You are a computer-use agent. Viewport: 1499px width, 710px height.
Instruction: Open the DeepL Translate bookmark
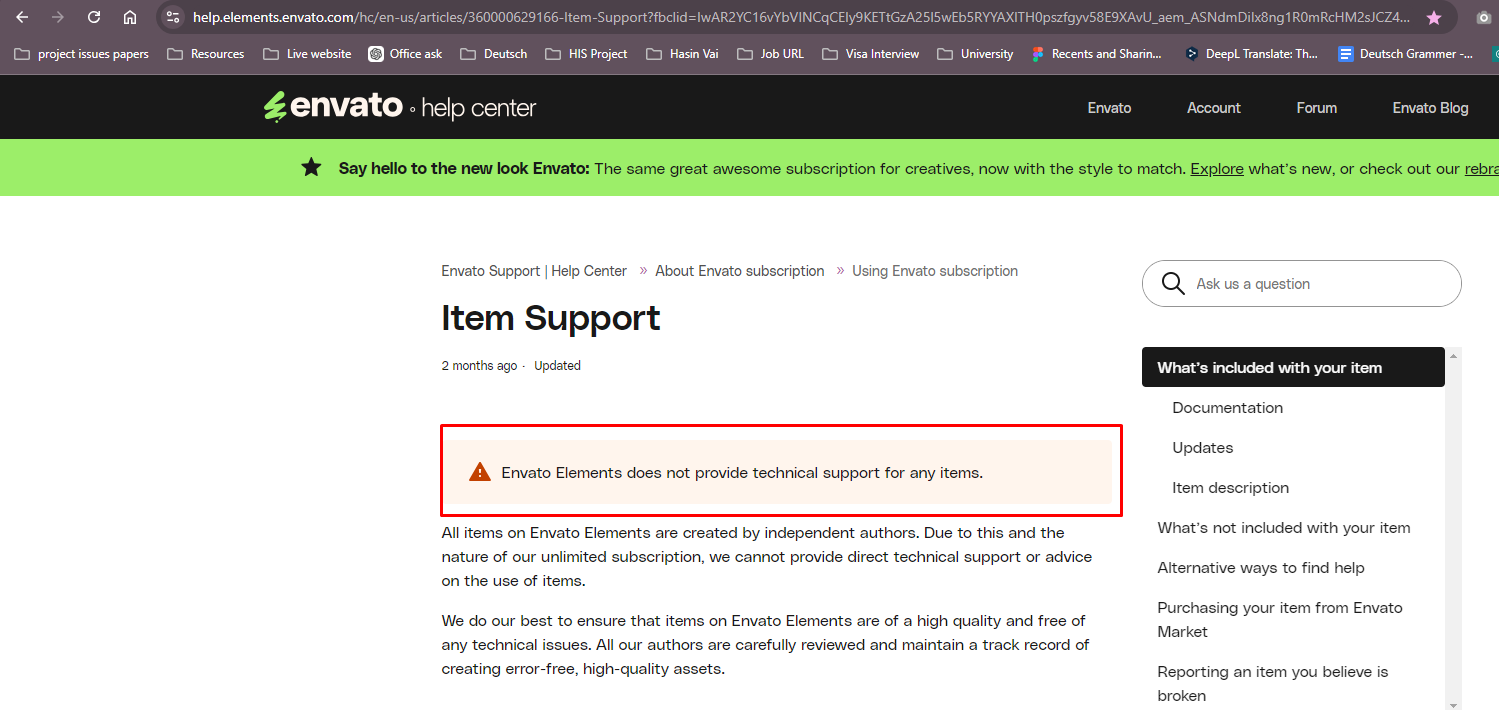(1252, 54)
